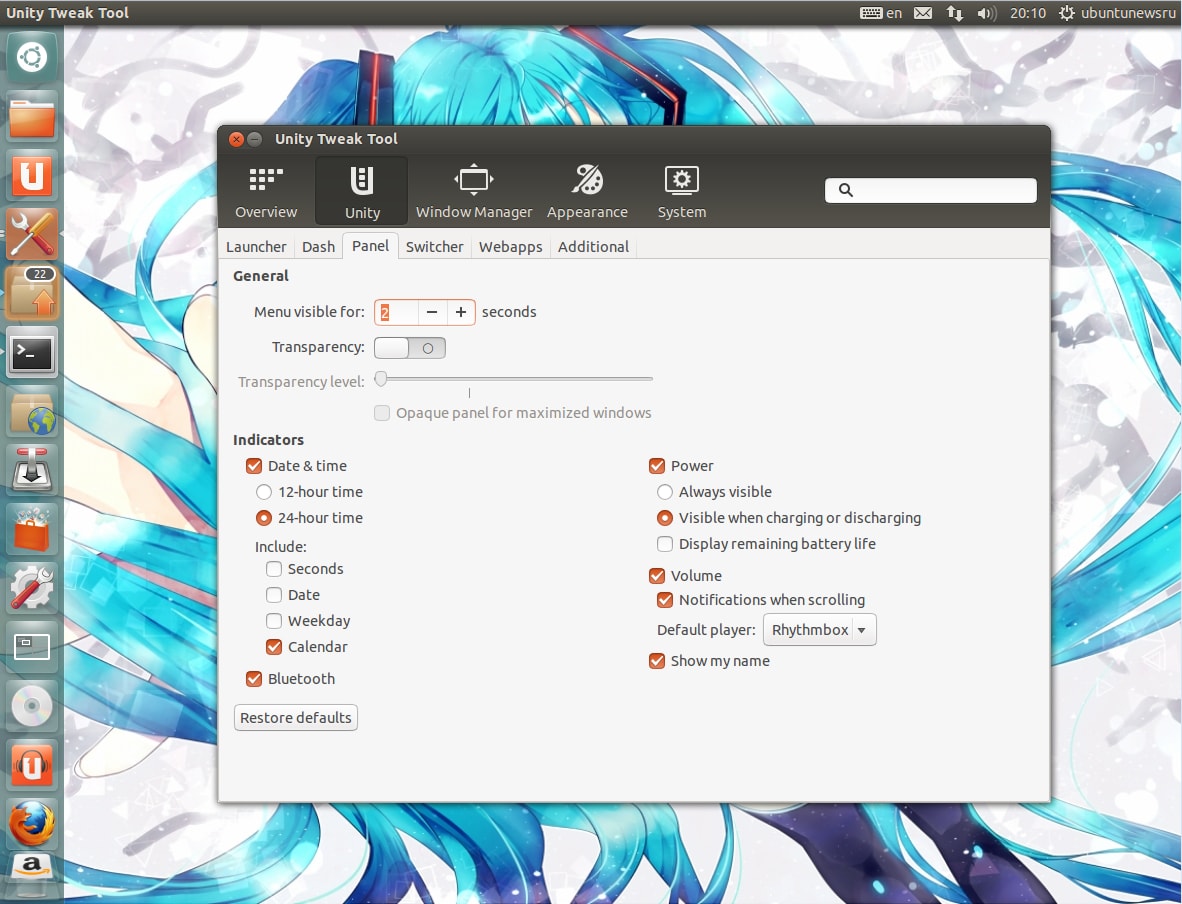Enable Display remaining battery life
The width and height of the screenshot is (1182, 904).
[x=665, y=544]
